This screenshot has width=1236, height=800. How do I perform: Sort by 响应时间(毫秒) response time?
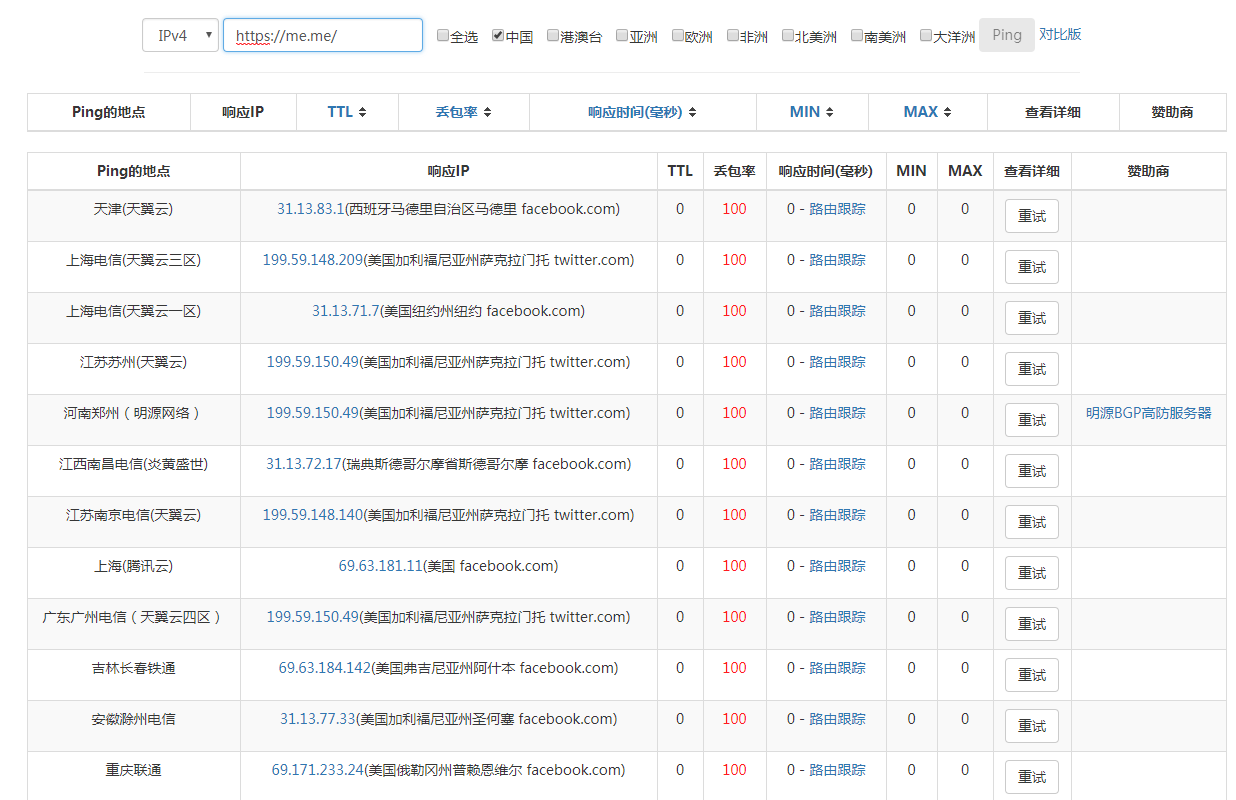tap(642, 112)
